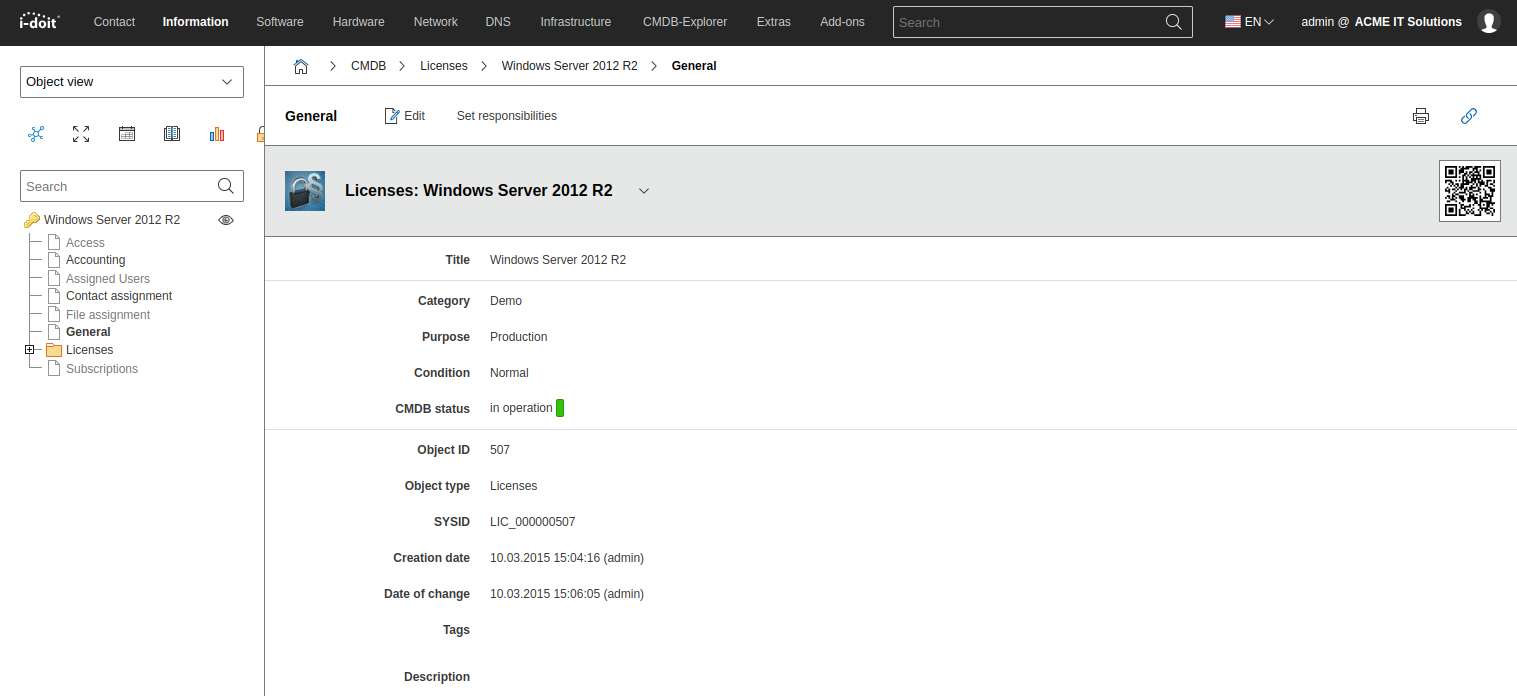Click the admin @ ACME IT Solutions label
Image resolution: width=1517 pixels, height=696 pixels.
pos(1381,21)
